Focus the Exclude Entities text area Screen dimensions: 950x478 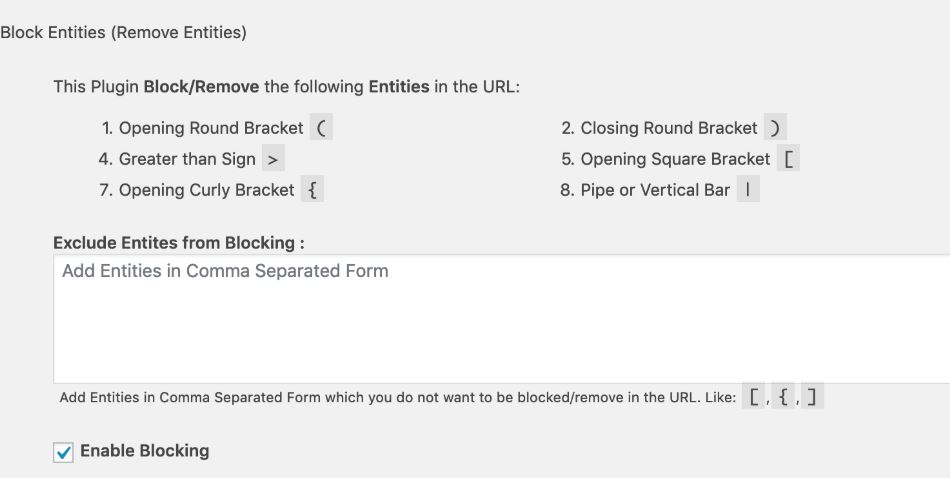[x=500, y=318]
